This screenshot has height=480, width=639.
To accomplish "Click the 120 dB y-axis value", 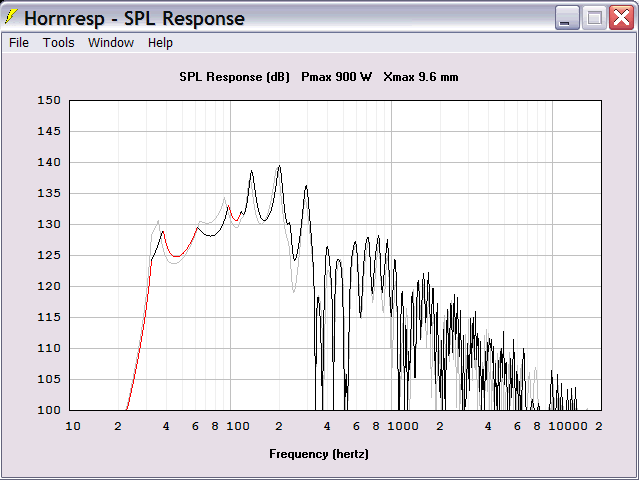I will pos(49,286).
